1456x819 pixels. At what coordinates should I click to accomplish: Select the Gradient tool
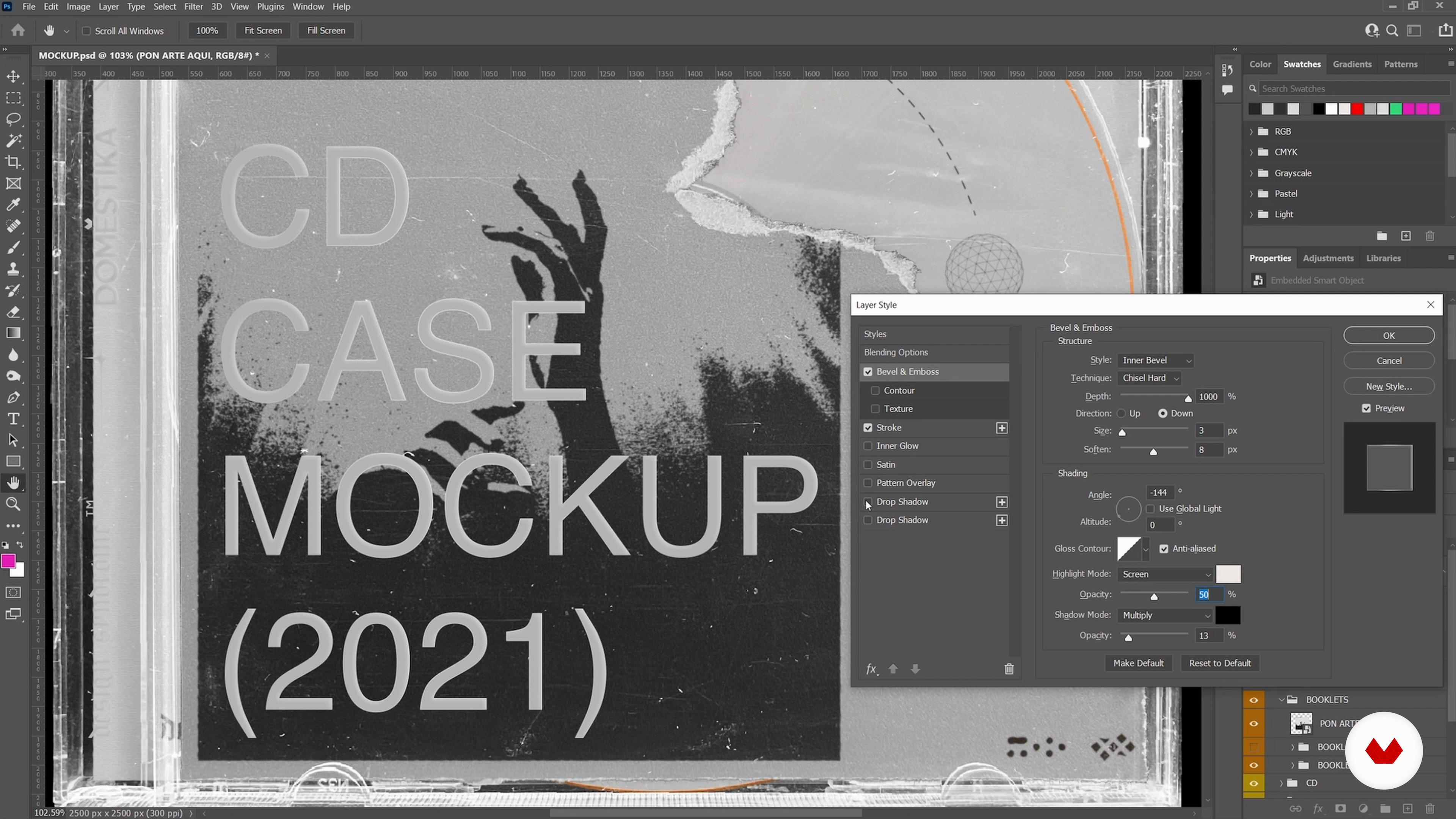pyautogui.click(x=14, y=334)
